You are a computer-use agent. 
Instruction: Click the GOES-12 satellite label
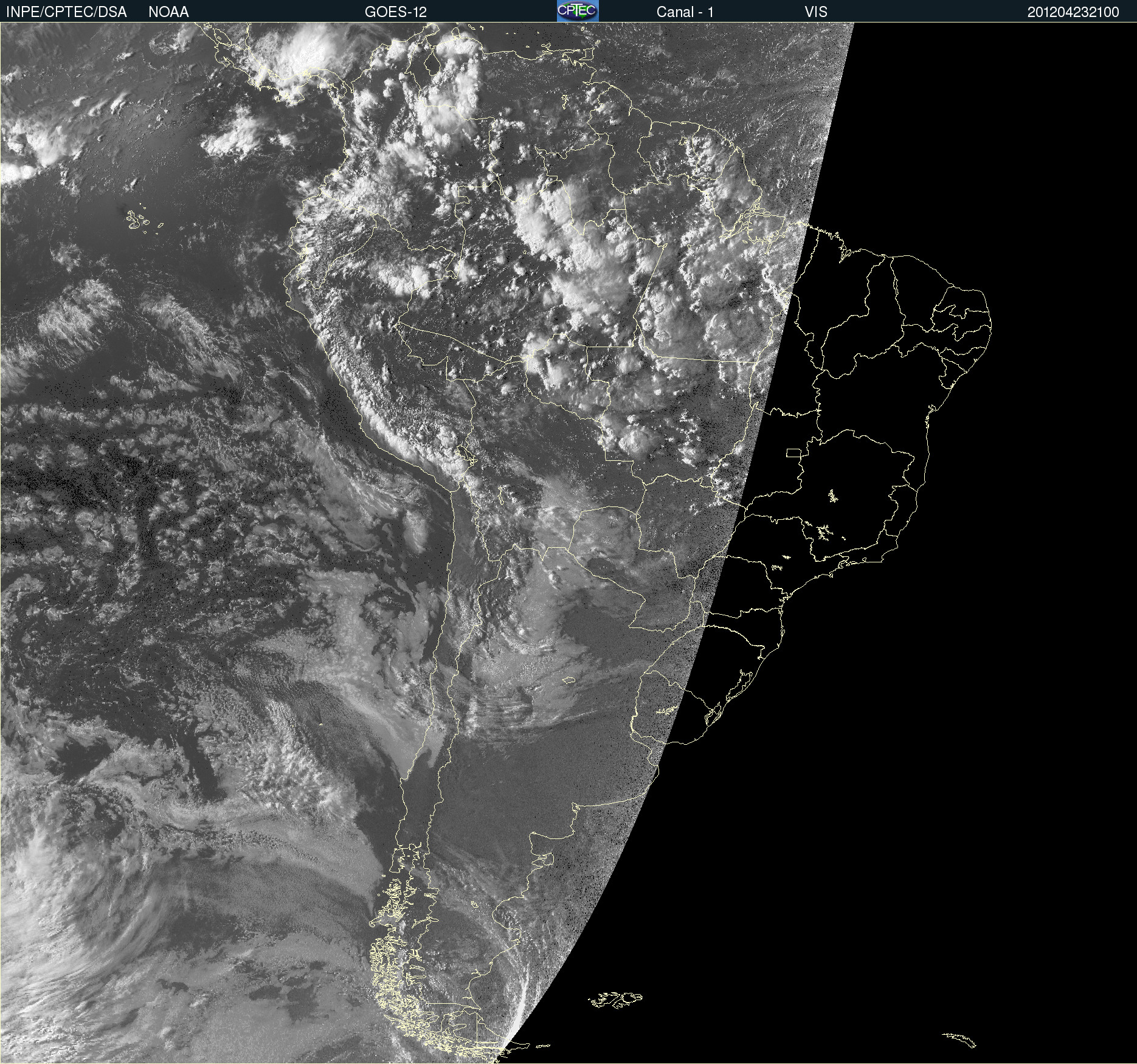(x=396, y=12)
